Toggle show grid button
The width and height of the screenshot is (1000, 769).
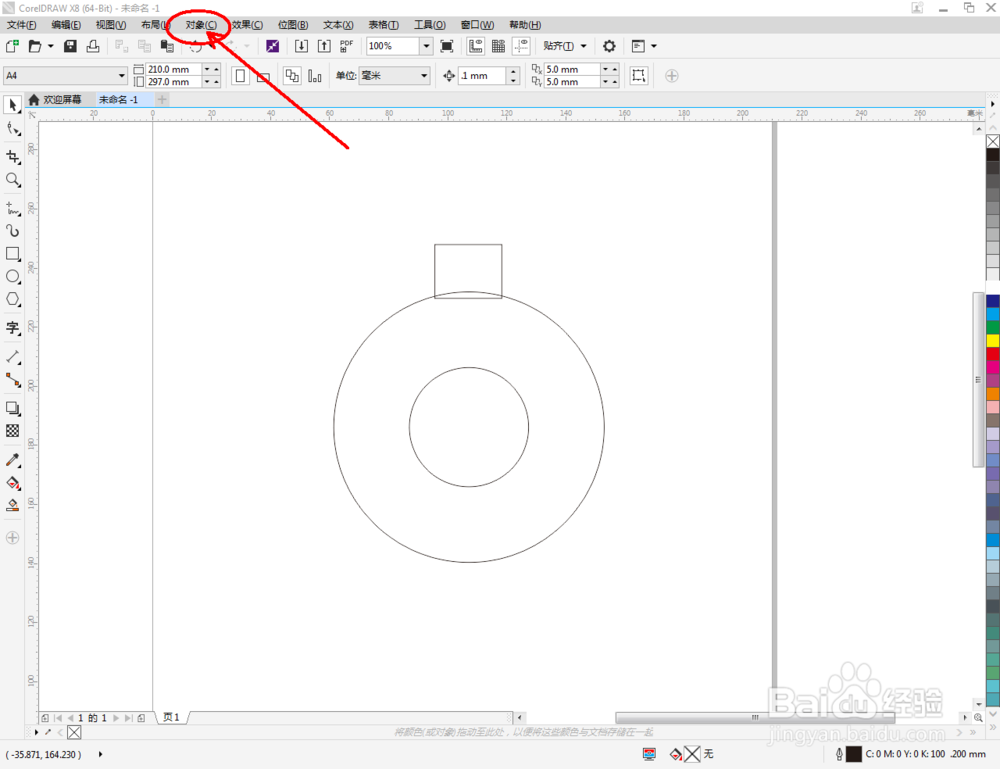tap(499, 46)
